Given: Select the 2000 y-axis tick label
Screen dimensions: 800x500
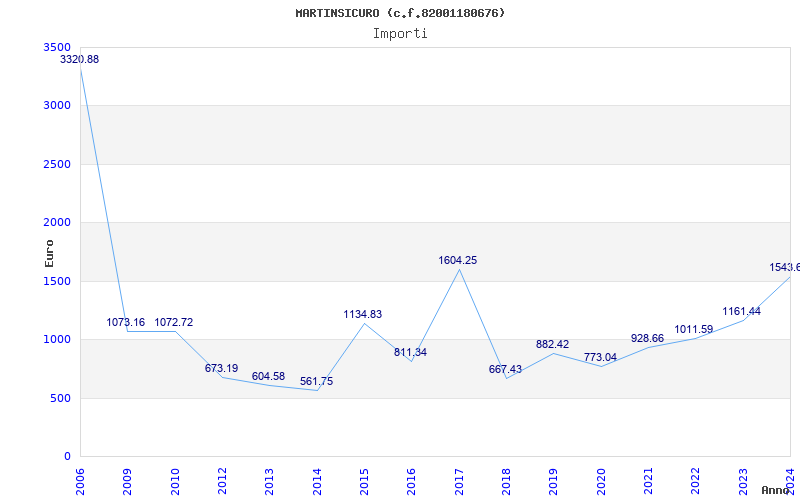Looking at the screenshot, I should (58, 222).
